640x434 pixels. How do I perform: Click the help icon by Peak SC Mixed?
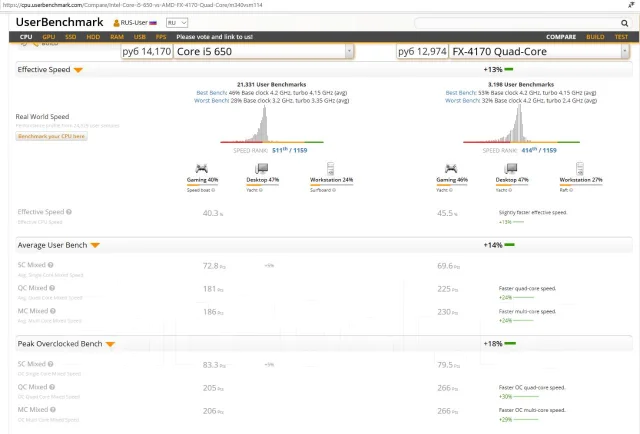pyautogui.click(x=51, y=364)
